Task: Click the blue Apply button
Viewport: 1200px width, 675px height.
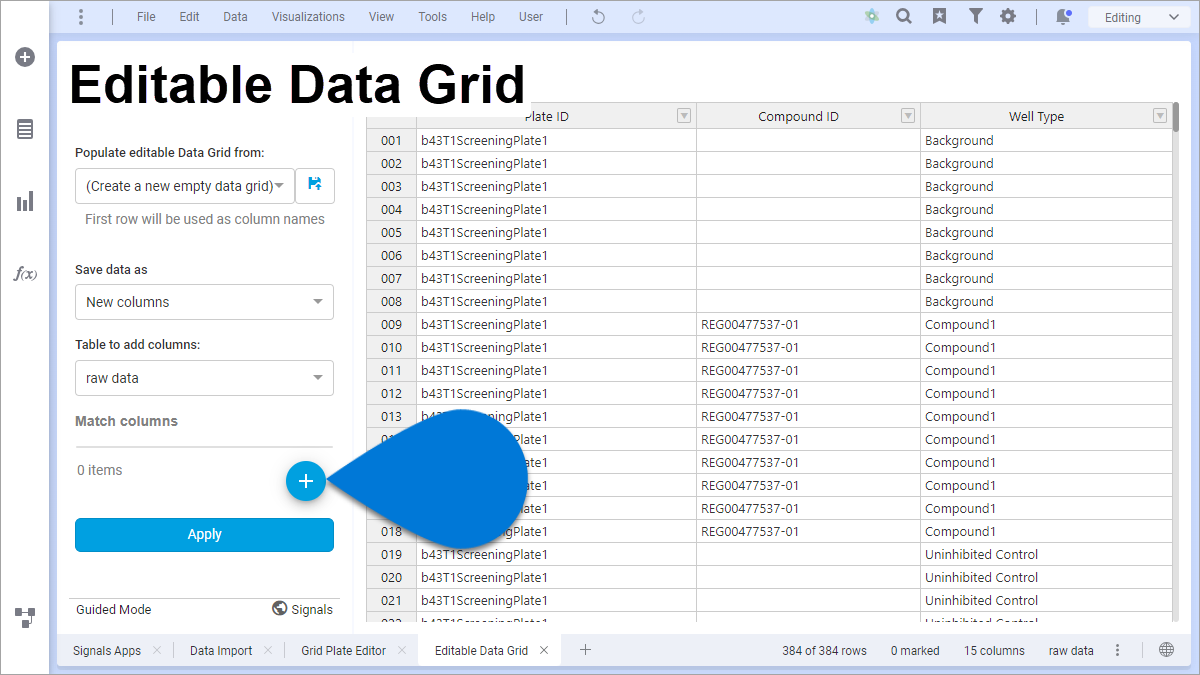Action: tap(204, 534)
